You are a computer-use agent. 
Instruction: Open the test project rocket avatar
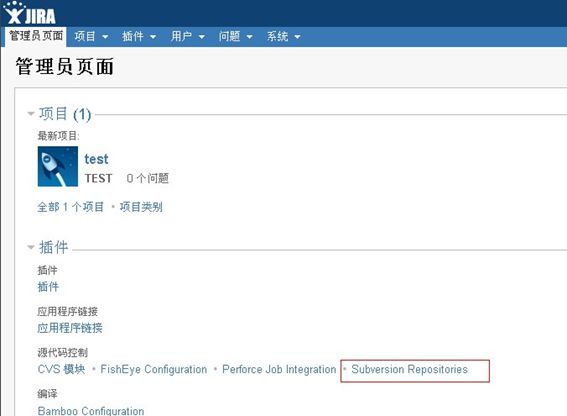coord(58,166)
